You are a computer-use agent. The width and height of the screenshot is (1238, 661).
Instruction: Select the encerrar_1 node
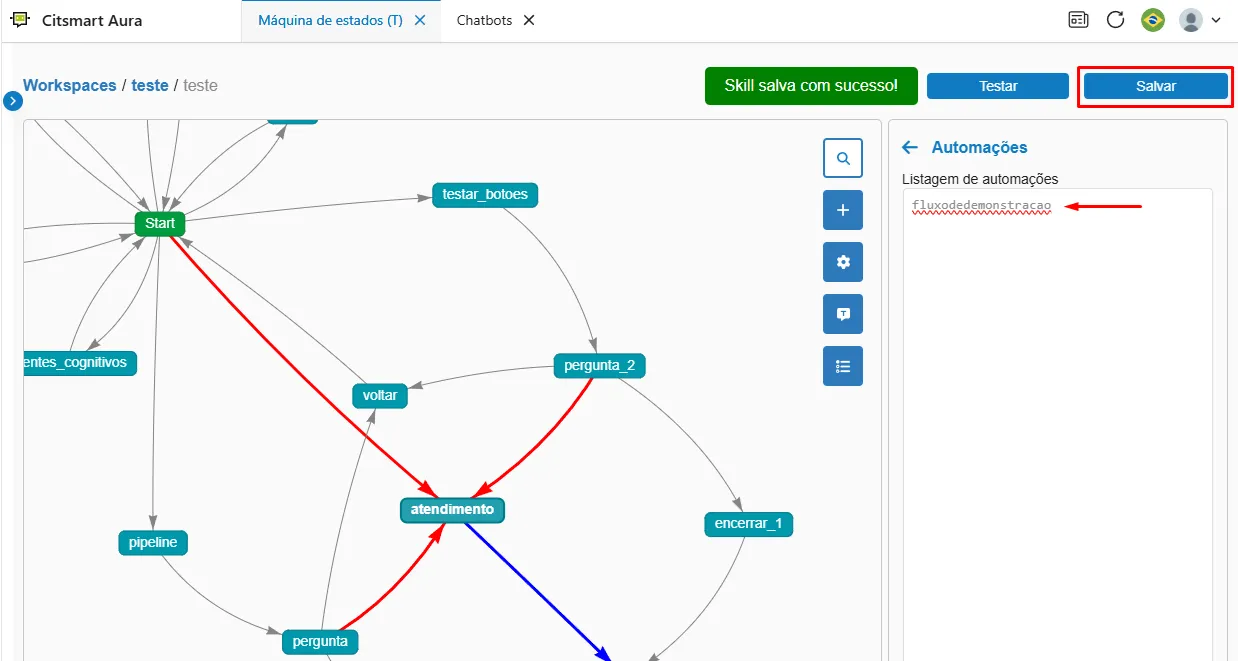[x=748, y=523]
